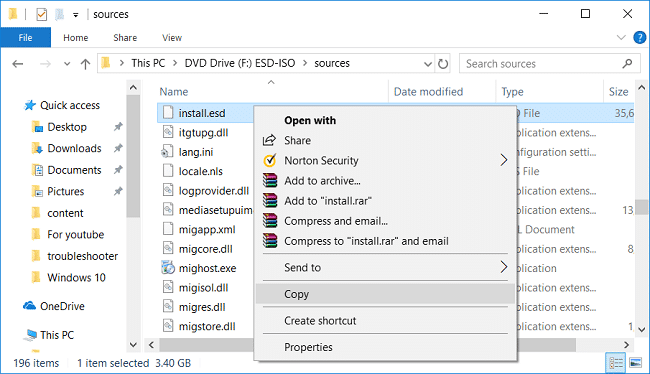Expand the chevron after This PC breadcrumb
The width and height of the screenshot is (650, 374).
[175, 63]
